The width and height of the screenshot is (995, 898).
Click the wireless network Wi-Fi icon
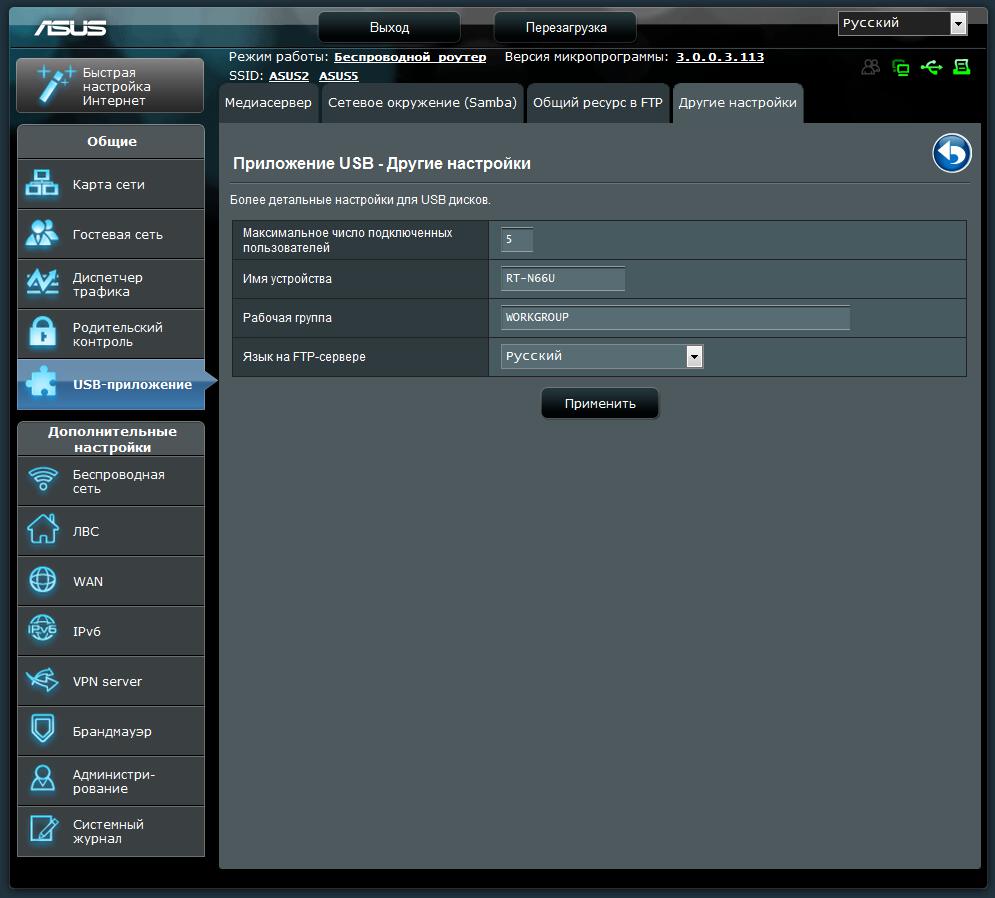pos(43,480)
